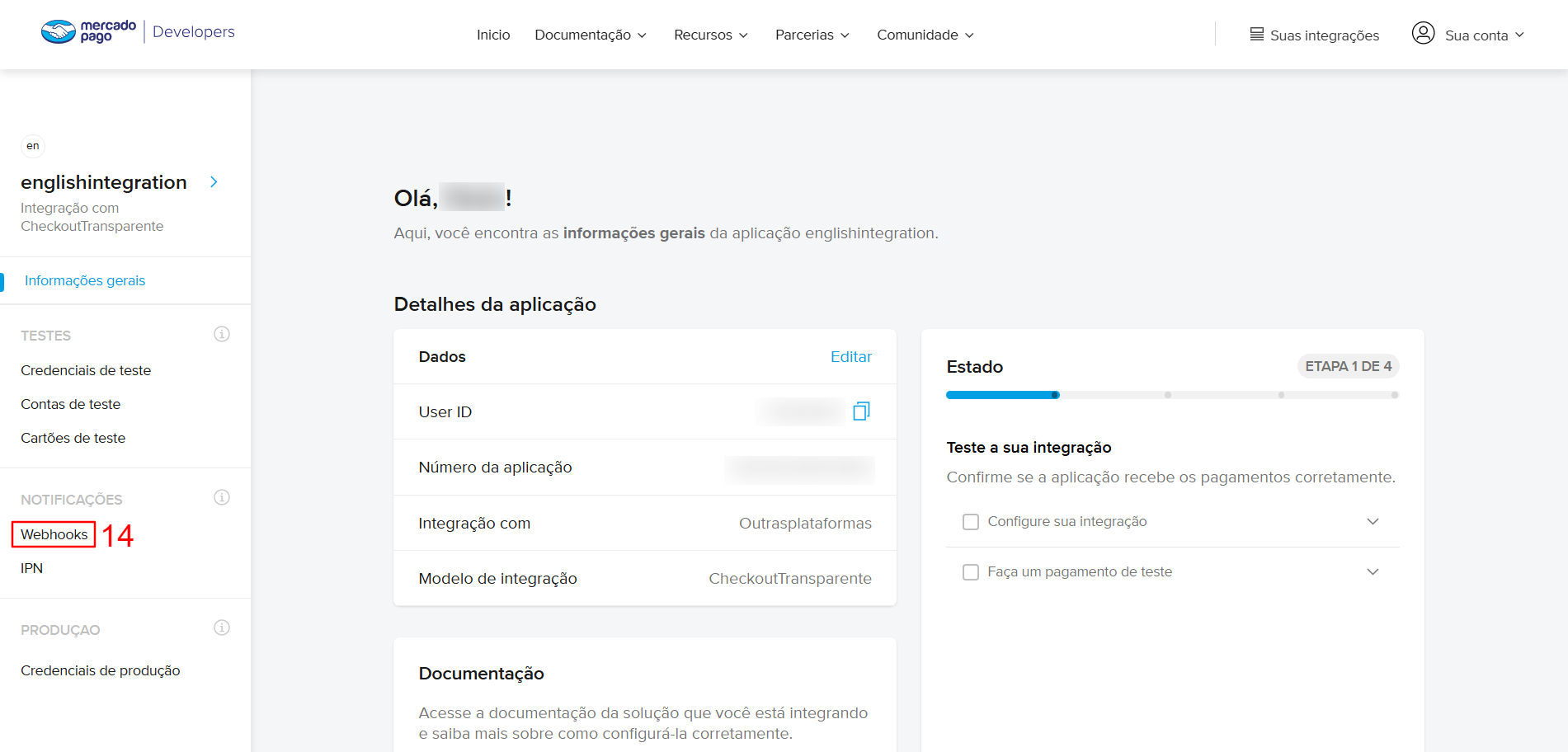Open the englishintegration application chevron
Viewport: 1568px width, 752px height.
[x=214, y=181]
